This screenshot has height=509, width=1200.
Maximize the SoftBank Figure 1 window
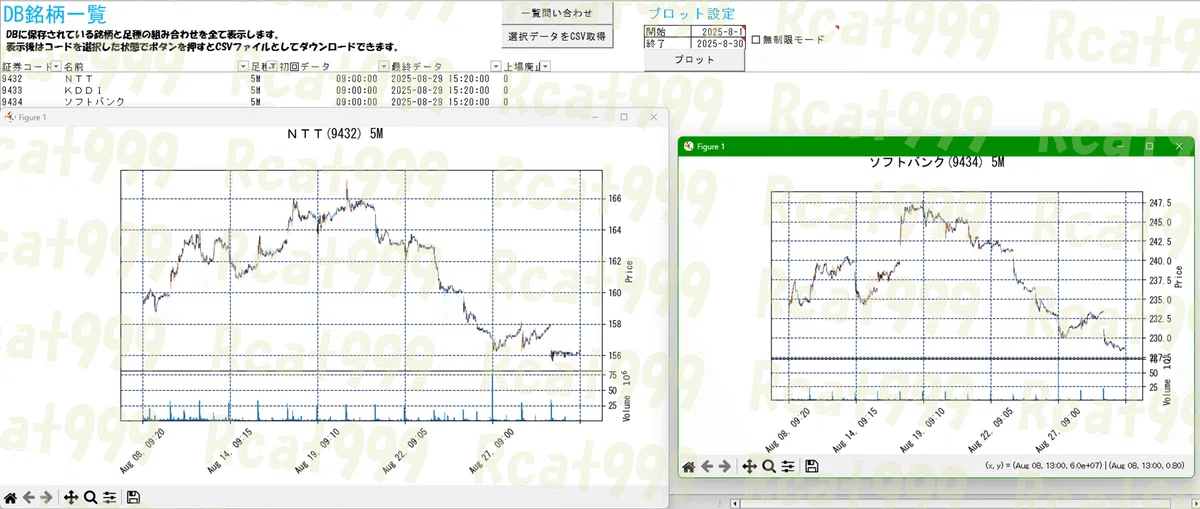point(1149,147)
